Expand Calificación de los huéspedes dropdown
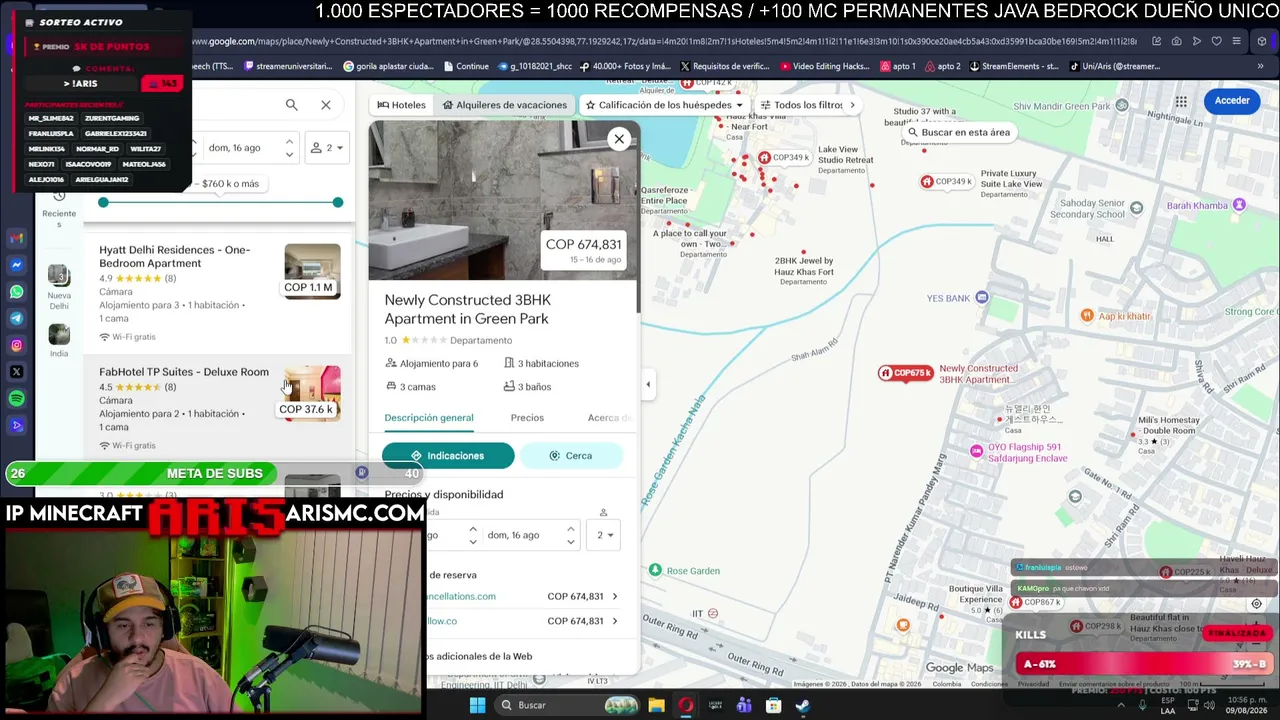 tap(664, 105)
